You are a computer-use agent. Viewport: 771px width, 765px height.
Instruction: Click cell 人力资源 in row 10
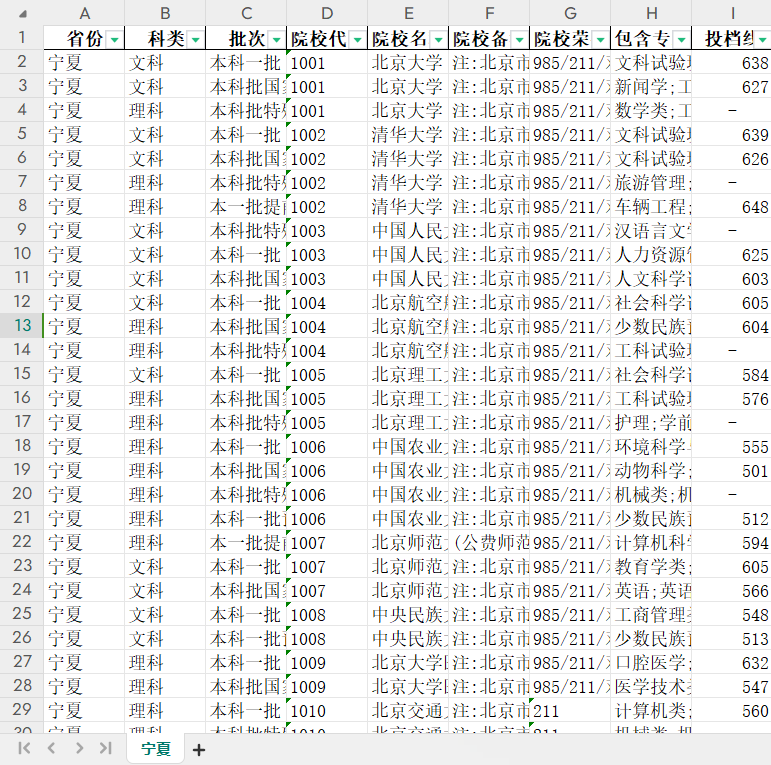click(651, 255)
